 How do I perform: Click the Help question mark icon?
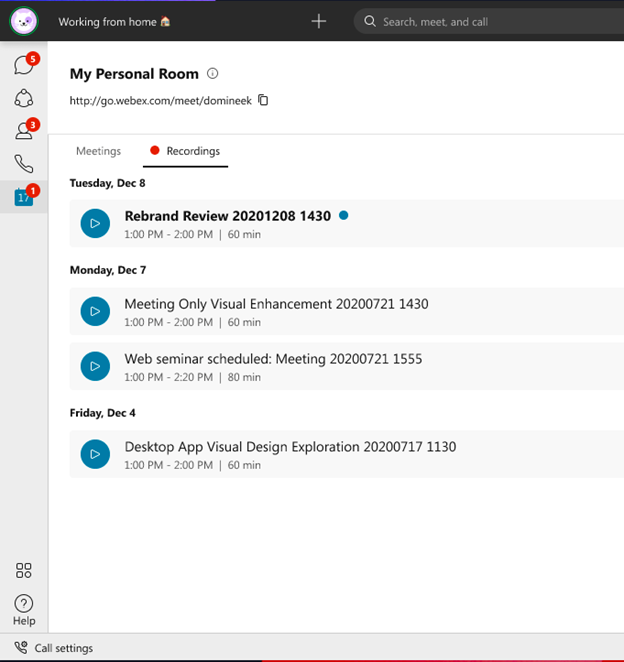coord(24,604)
